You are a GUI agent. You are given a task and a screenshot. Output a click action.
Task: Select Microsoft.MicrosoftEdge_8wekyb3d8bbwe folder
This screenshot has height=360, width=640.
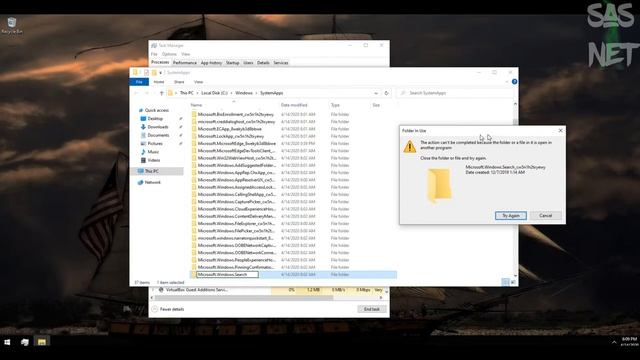[x=237, y=144]
